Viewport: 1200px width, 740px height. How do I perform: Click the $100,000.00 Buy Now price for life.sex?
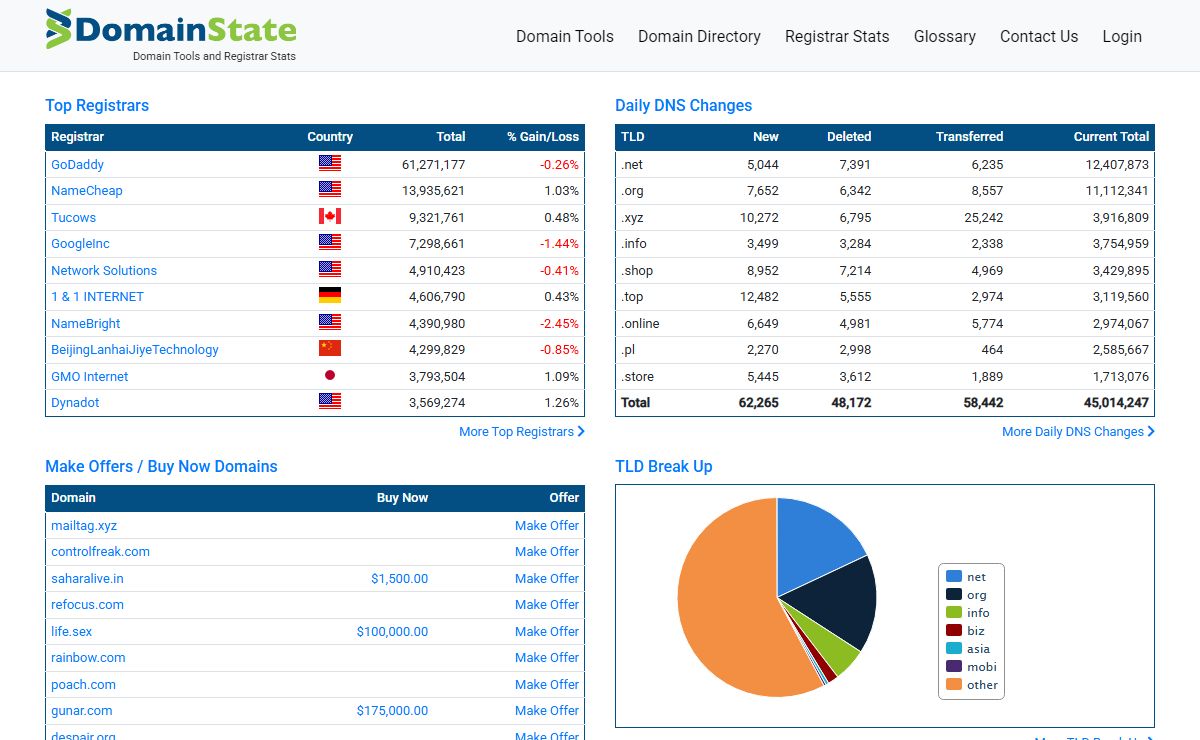coord(392,631)
